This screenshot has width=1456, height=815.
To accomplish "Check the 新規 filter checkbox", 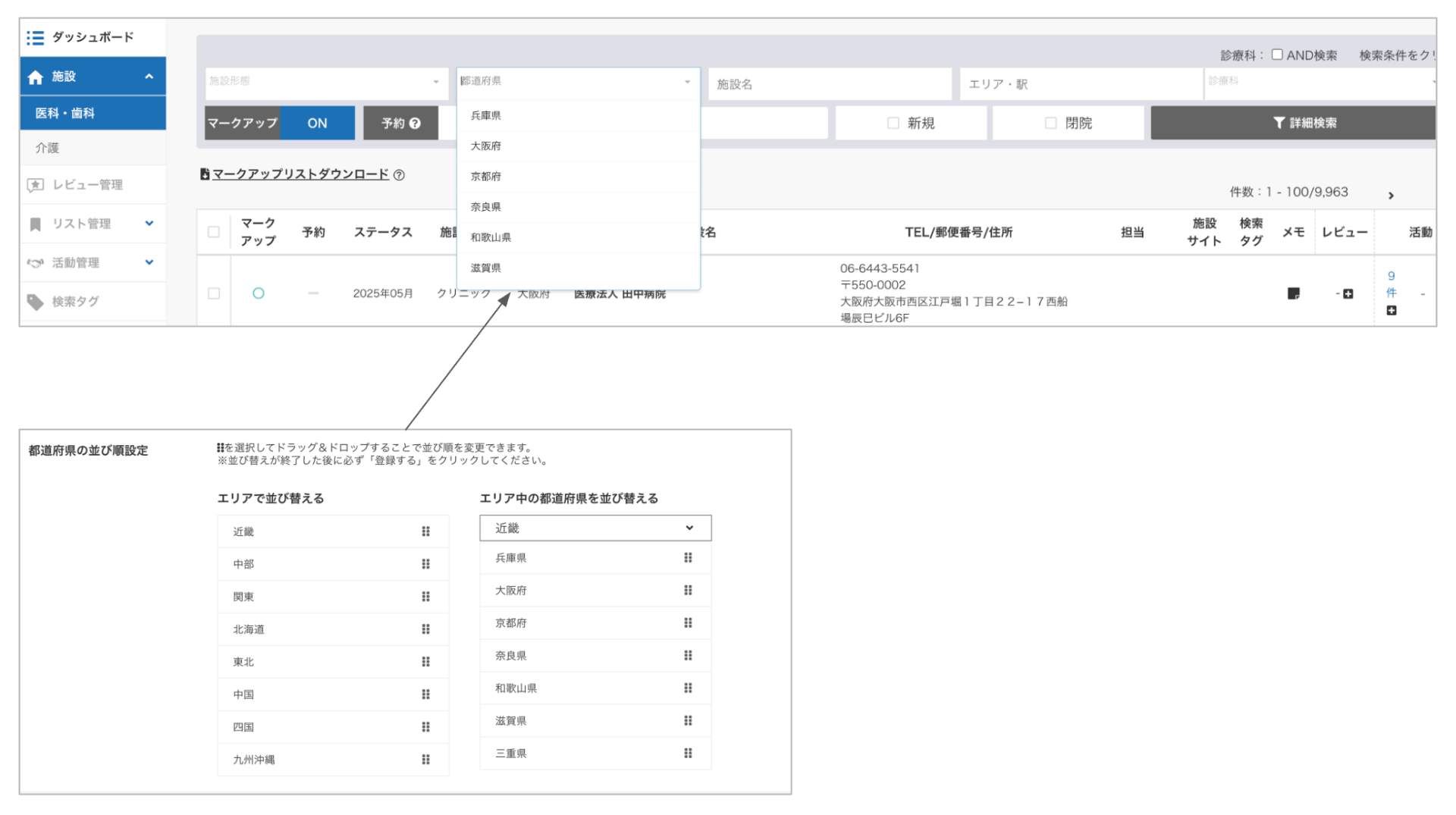I will (893, 122).
